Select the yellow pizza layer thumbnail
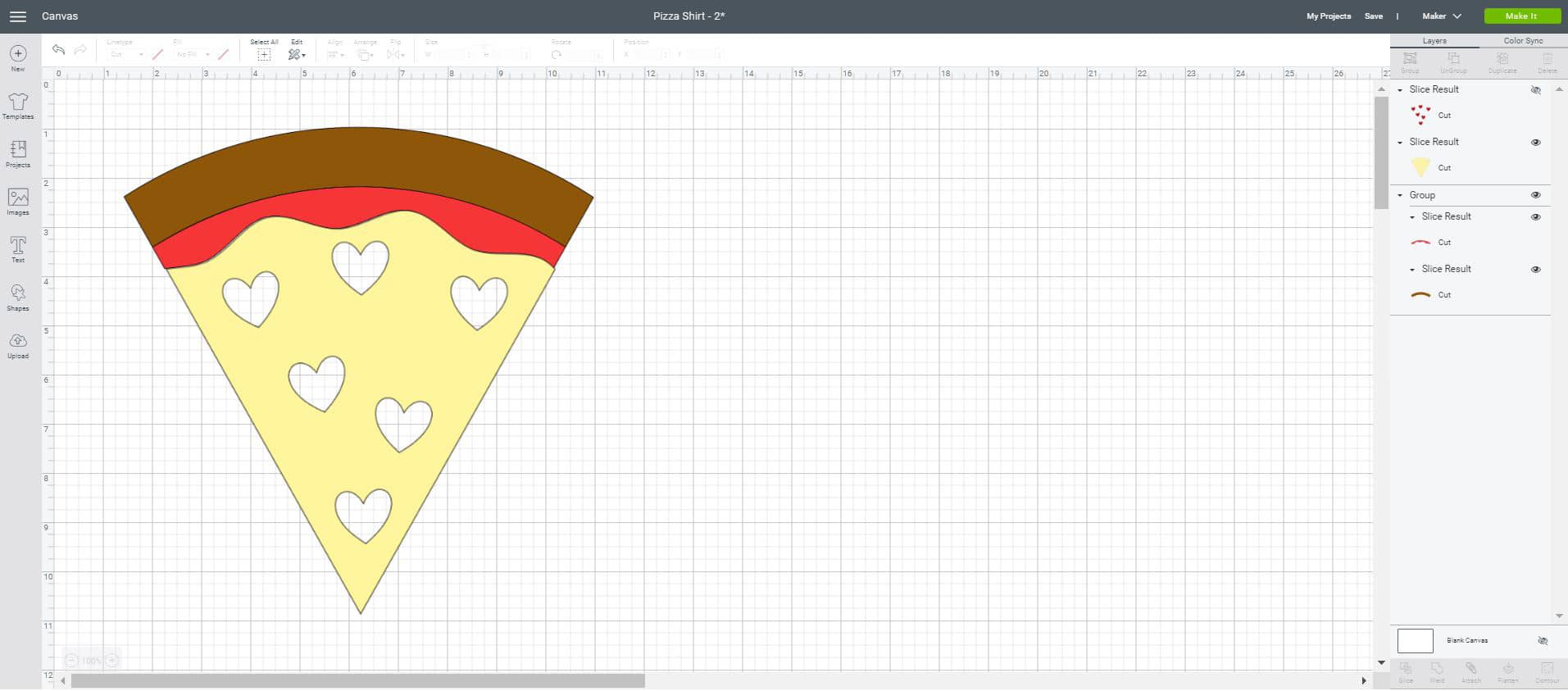This screenshot has width=1568, height=691. (x=1420, y=168)
